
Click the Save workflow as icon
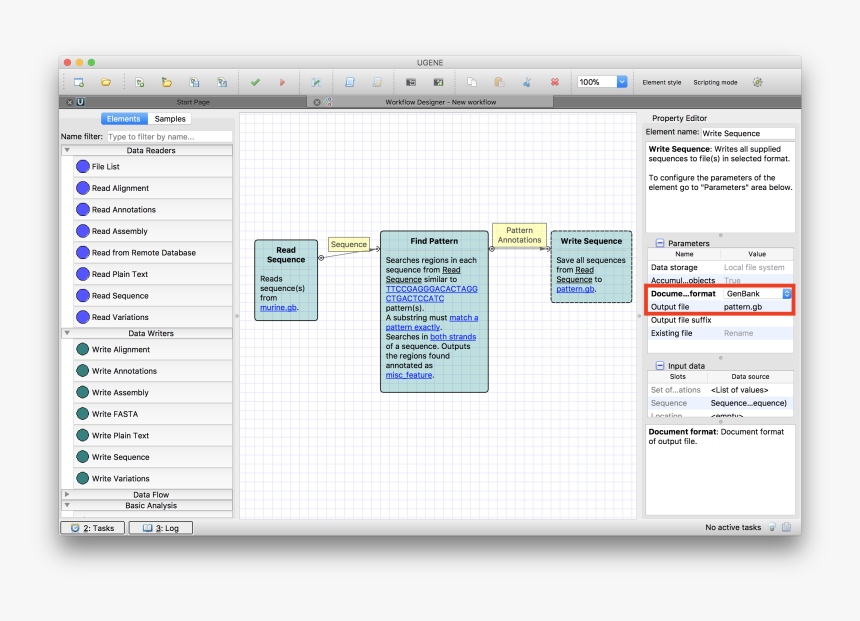coord(222,82)
